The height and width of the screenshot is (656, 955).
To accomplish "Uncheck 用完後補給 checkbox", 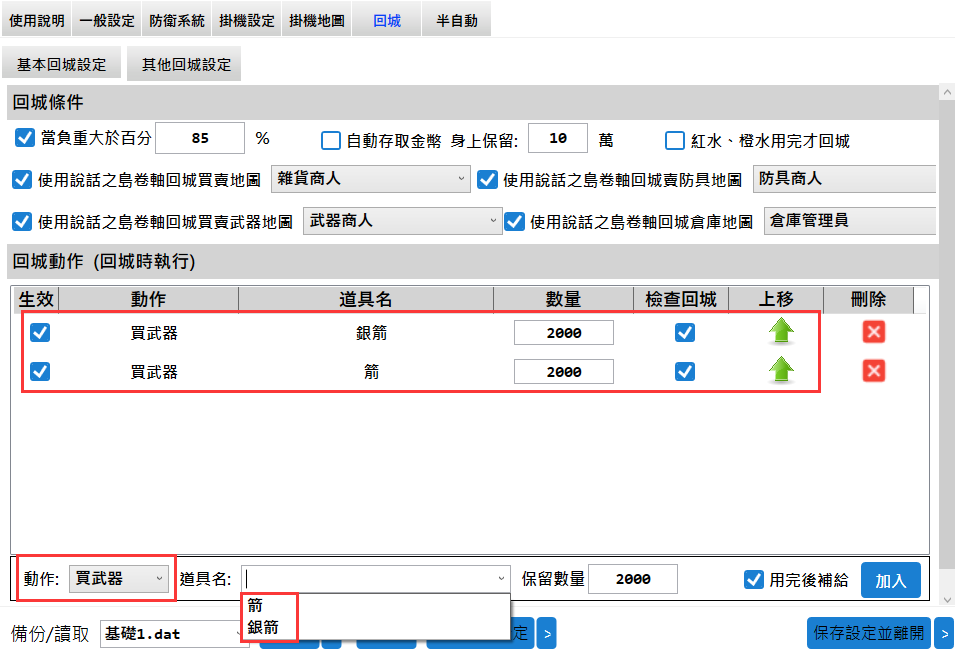I will click(754, 579).
